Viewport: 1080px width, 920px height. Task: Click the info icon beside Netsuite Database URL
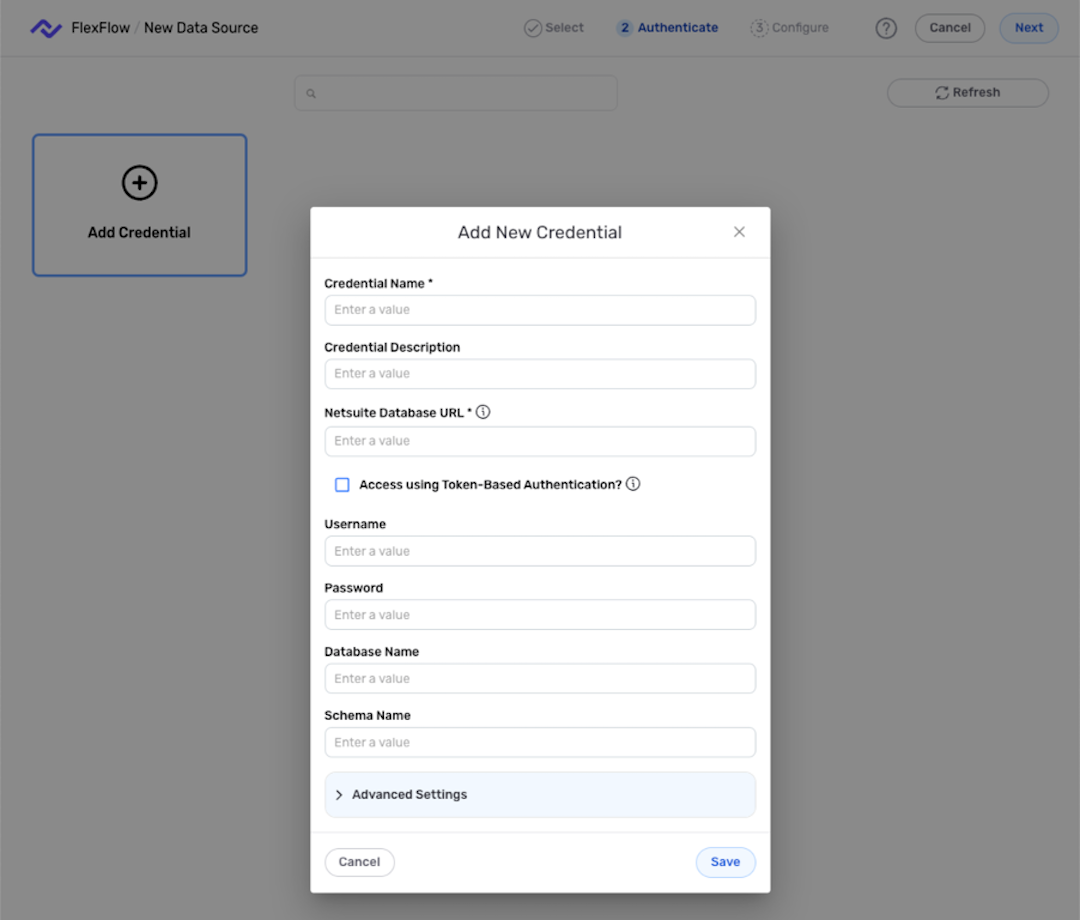483,412
